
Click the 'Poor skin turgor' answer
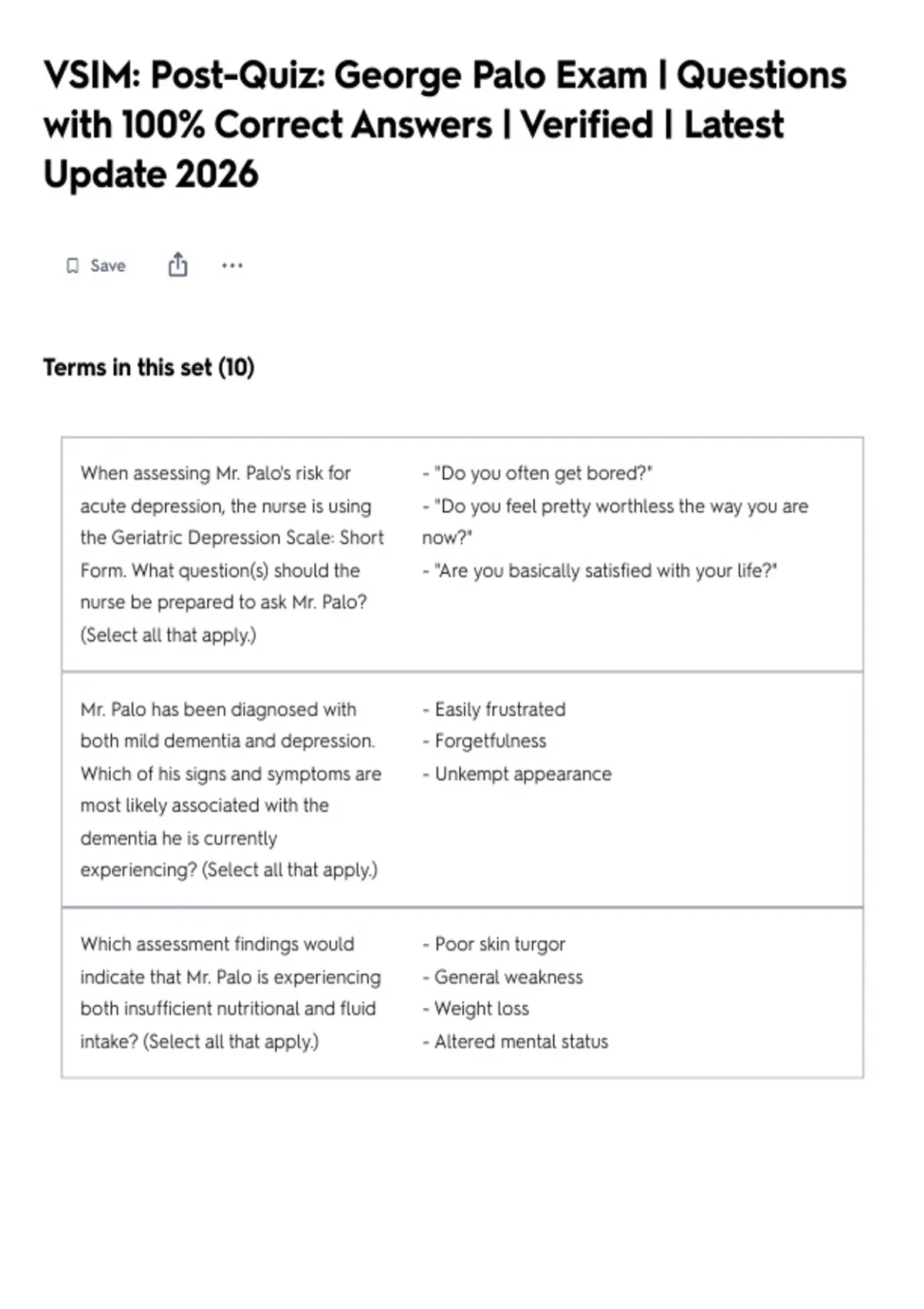click(494, 944)
